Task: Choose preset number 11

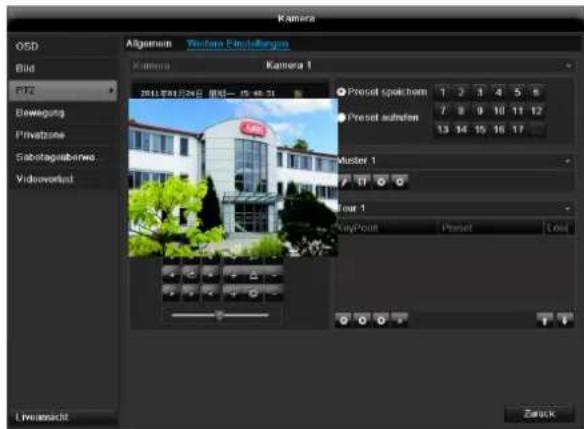Action: point(517,111)
